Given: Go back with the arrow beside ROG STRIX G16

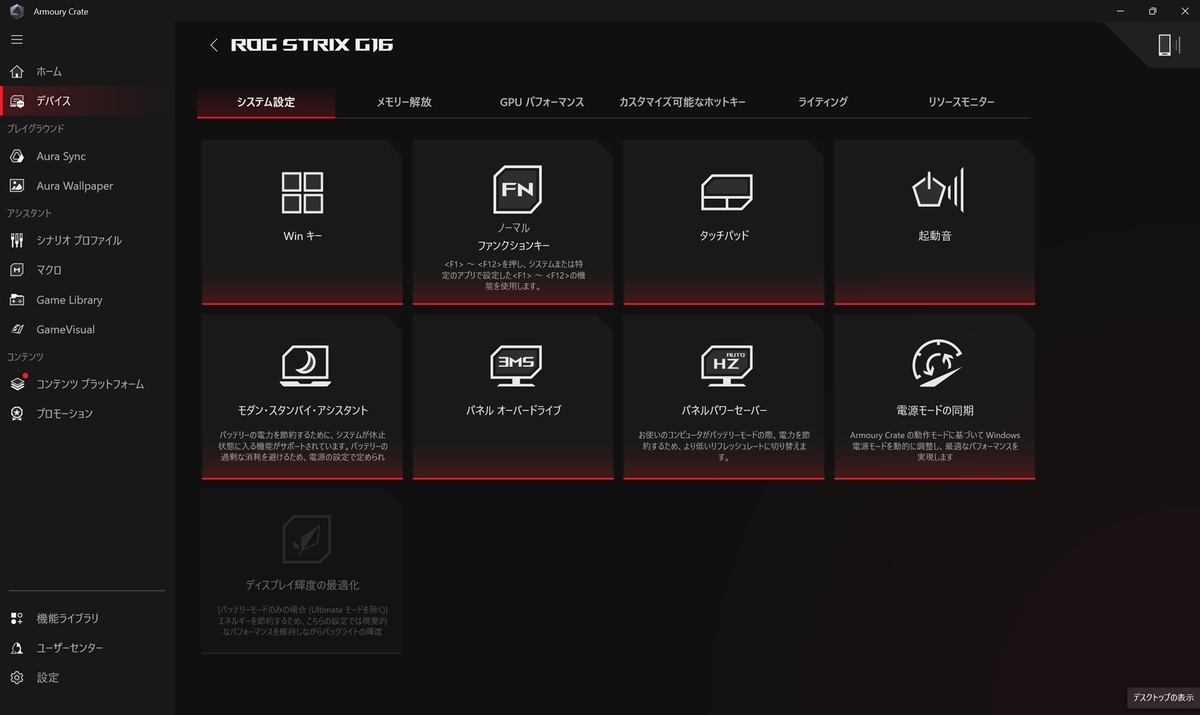Looking at the screenshot, I should pyautogui.click(x=213, y=45).
